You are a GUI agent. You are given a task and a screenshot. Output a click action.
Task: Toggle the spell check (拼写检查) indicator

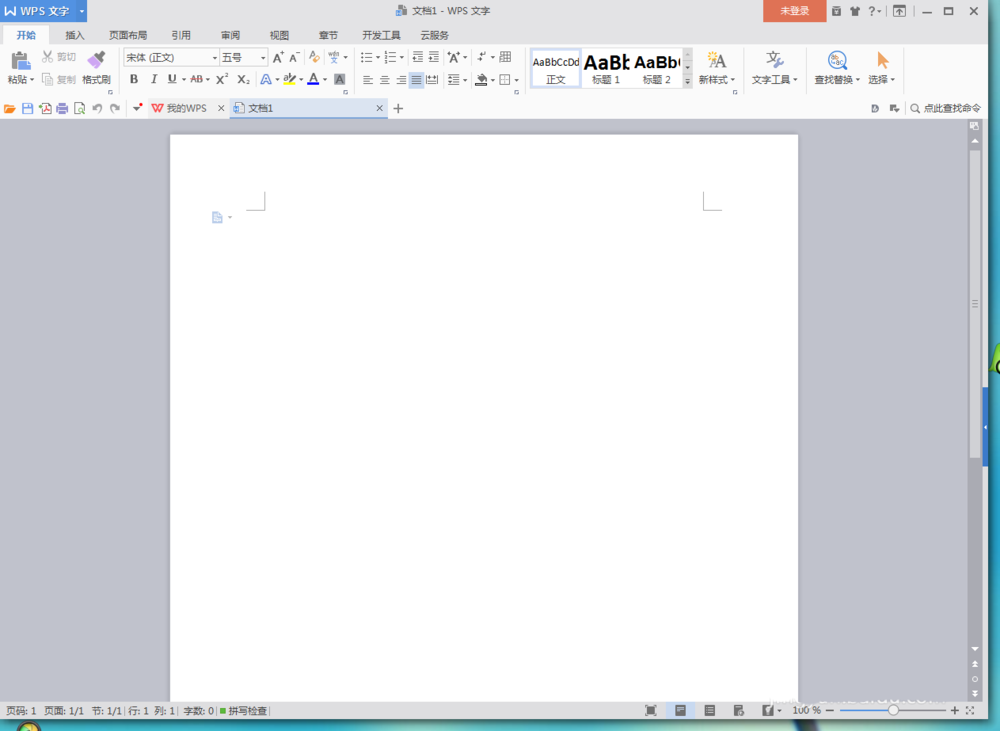(x=243, y=711)
